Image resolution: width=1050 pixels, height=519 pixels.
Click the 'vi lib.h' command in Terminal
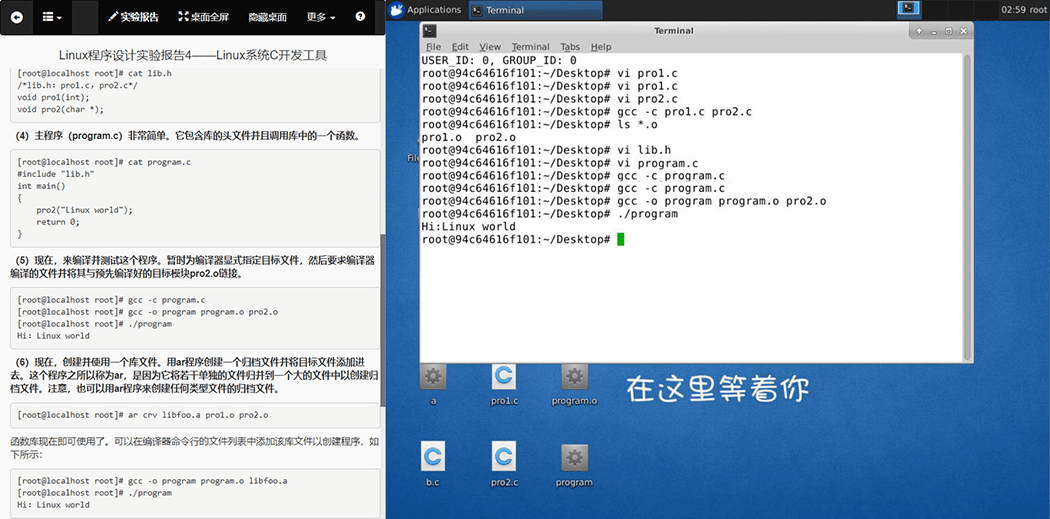click(644, 150)
